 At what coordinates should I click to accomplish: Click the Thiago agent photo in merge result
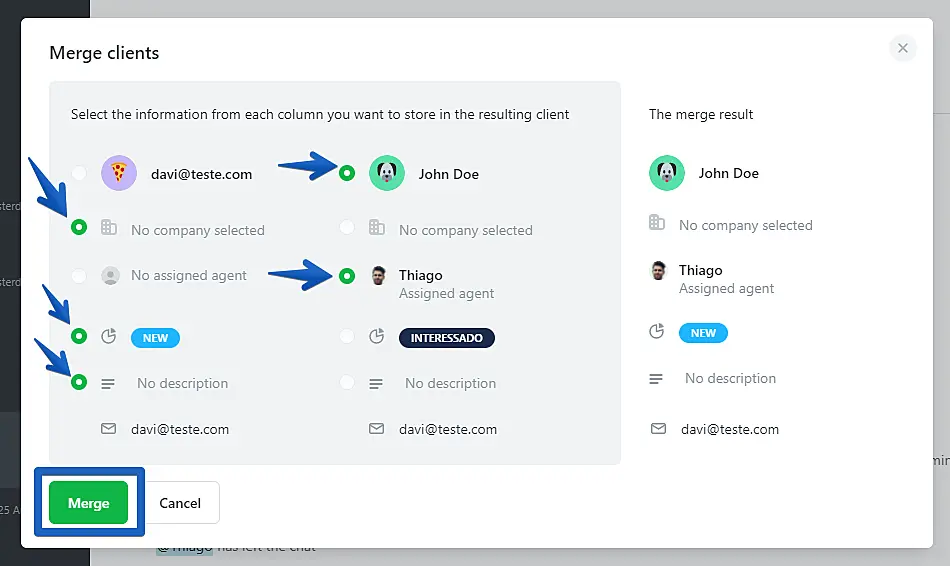tap(658, 271)
